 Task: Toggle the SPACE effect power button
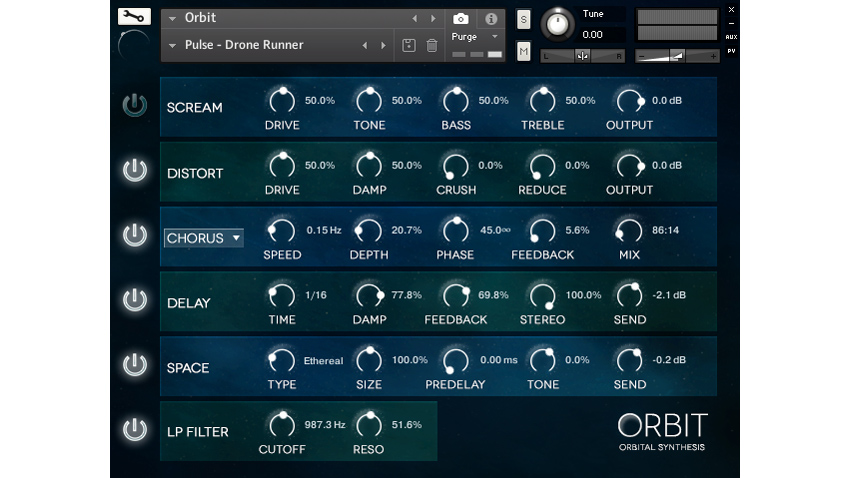point(134,364)
